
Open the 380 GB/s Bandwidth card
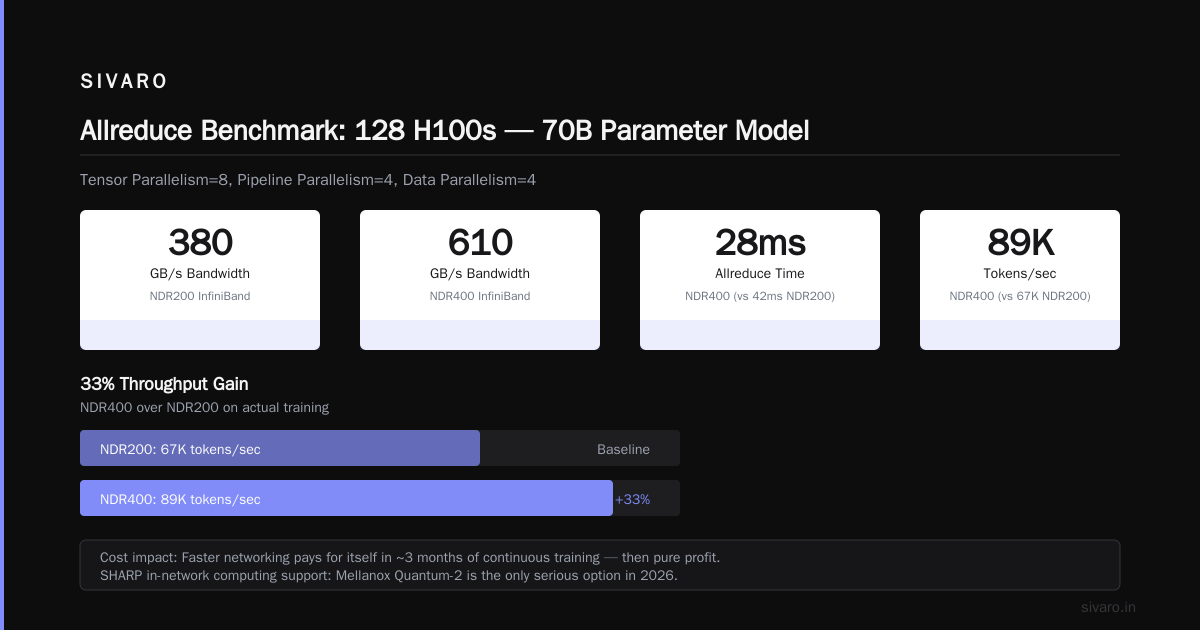[200, 280]
